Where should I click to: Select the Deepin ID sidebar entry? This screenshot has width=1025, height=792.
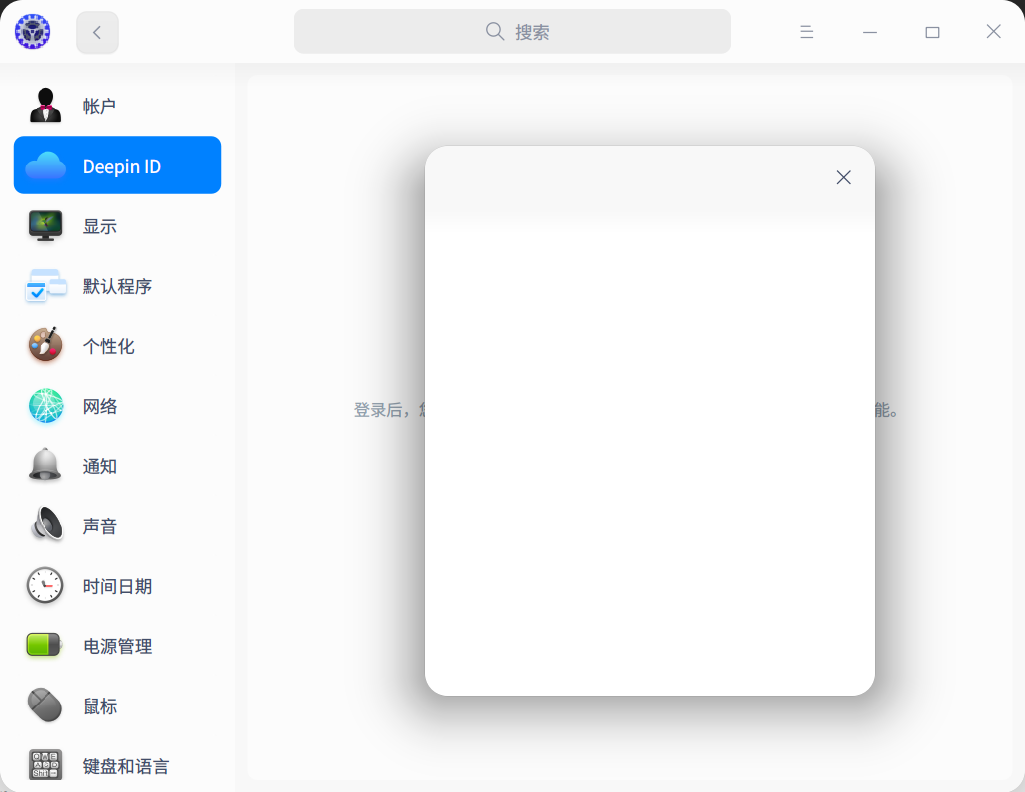pos(117,165)
